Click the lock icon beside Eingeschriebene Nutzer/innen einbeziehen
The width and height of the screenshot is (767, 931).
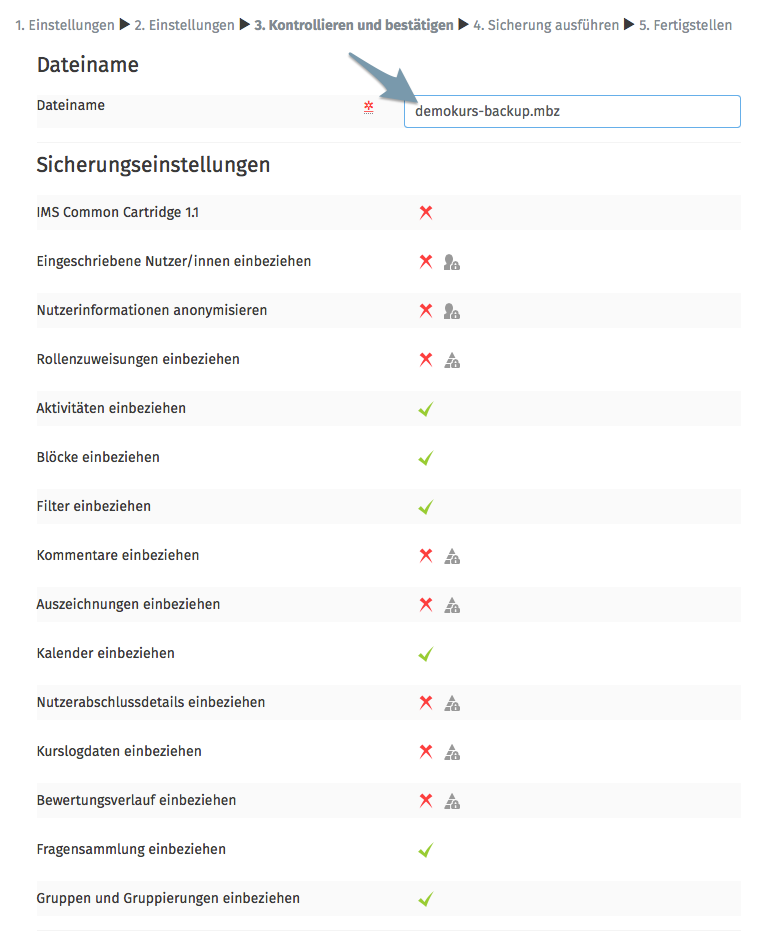pos(452,262)
